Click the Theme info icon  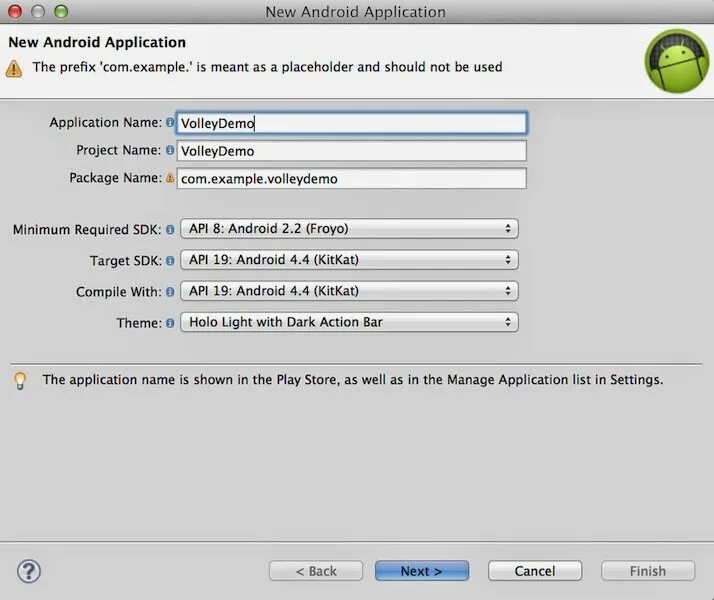coord(170,323)
